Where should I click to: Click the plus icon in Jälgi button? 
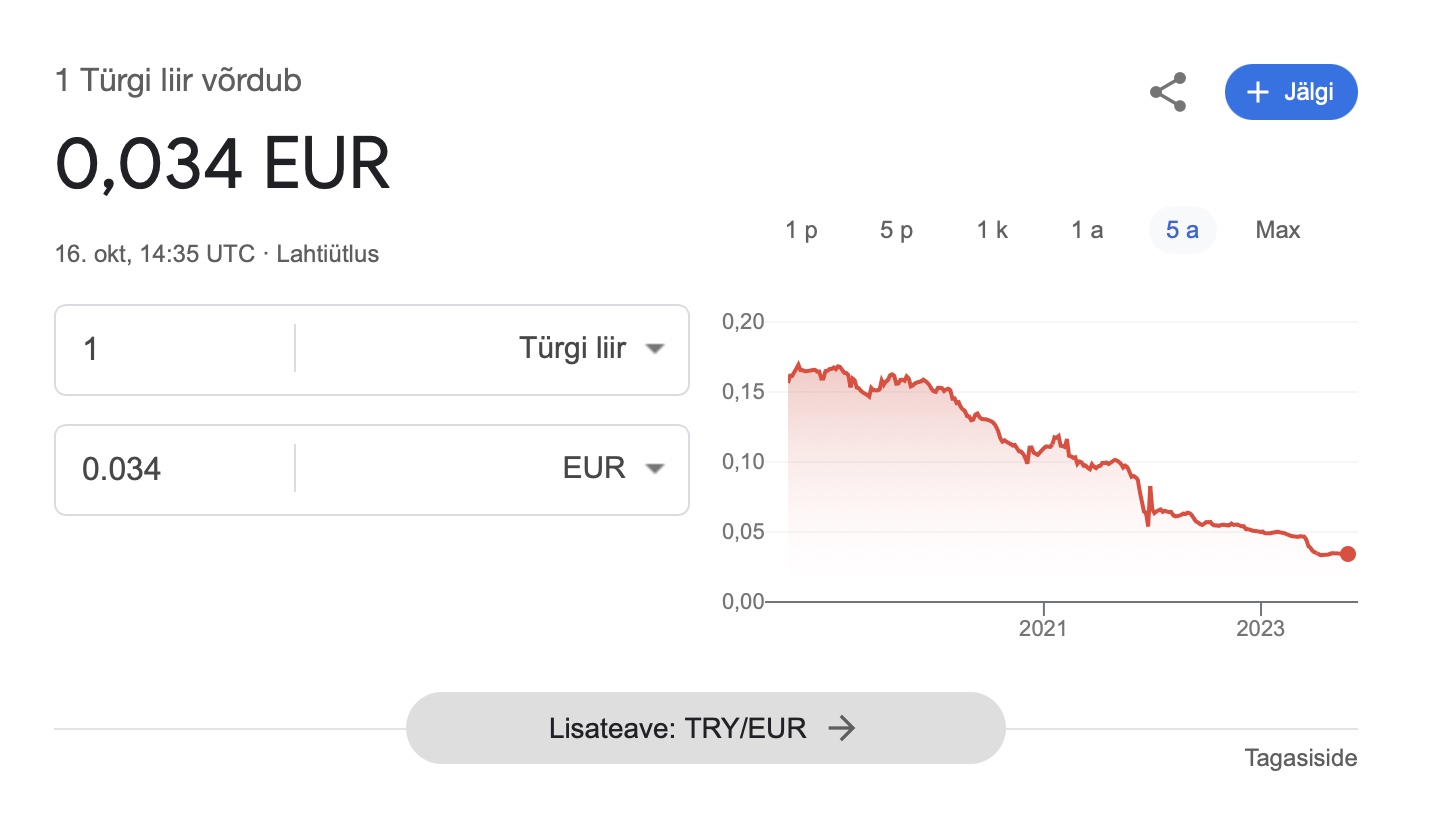[x=1257, y=92]
